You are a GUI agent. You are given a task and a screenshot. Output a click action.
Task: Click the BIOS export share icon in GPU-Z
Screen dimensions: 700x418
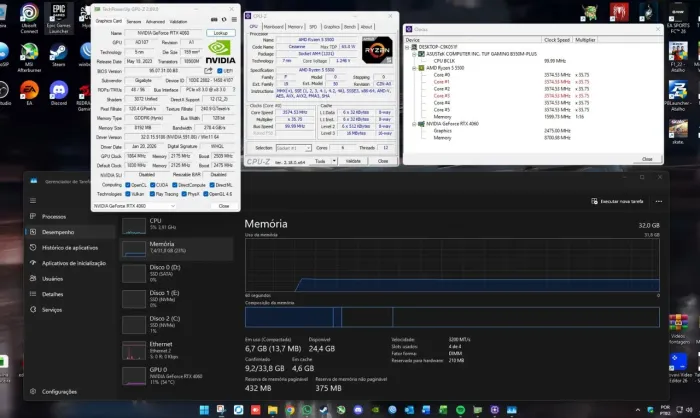coord(208,71)
